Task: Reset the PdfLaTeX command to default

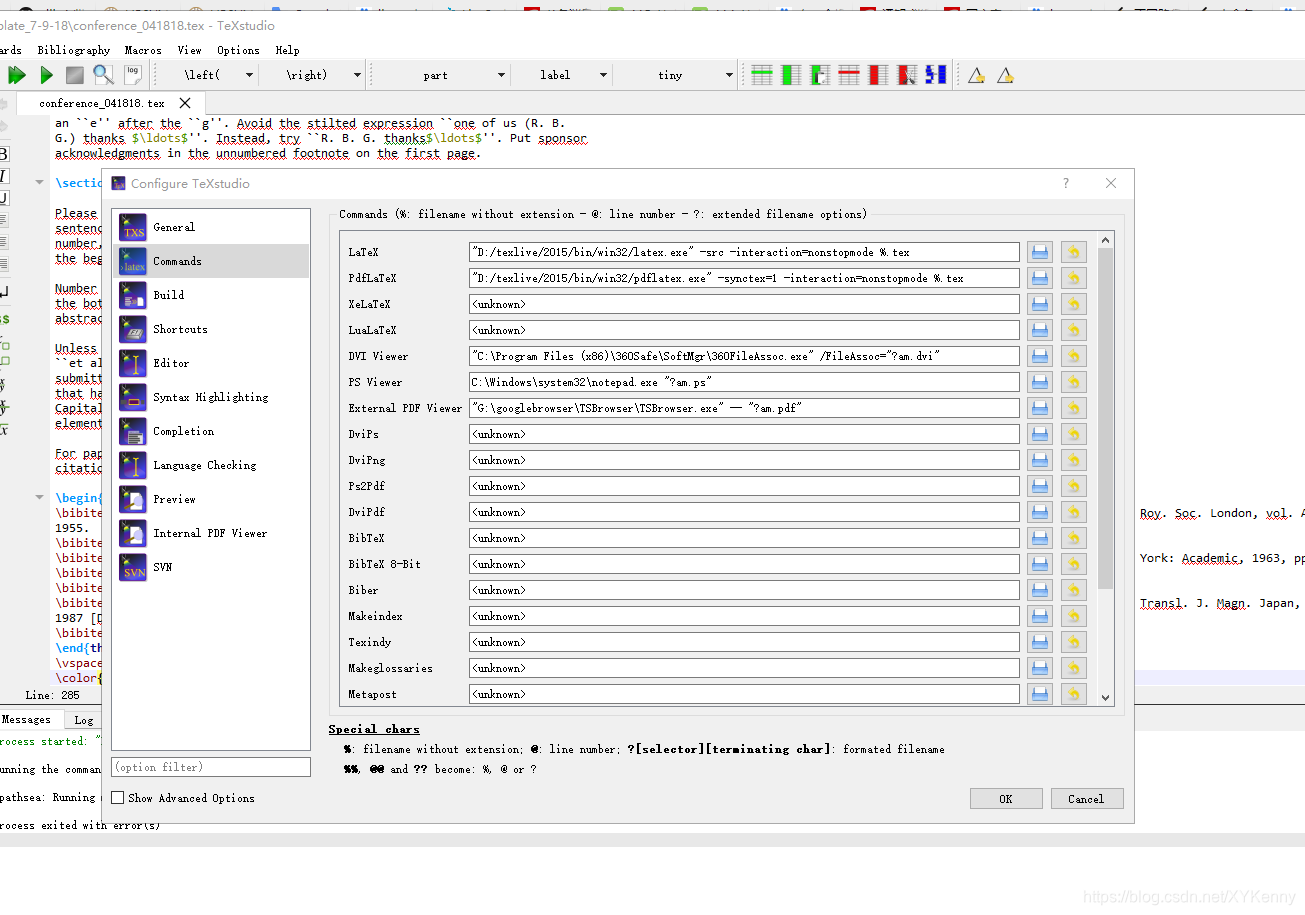Action: point(1074,278)
